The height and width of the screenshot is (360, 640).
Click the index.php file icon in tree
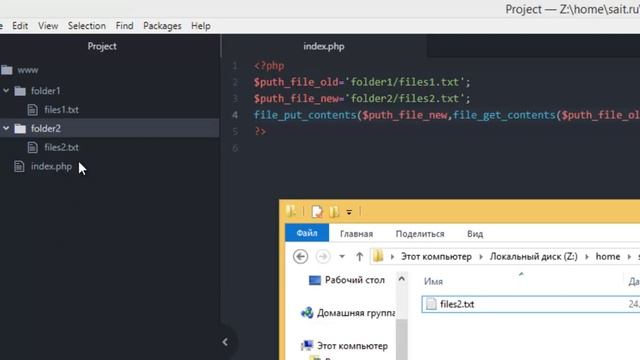(x=19, y=166)
